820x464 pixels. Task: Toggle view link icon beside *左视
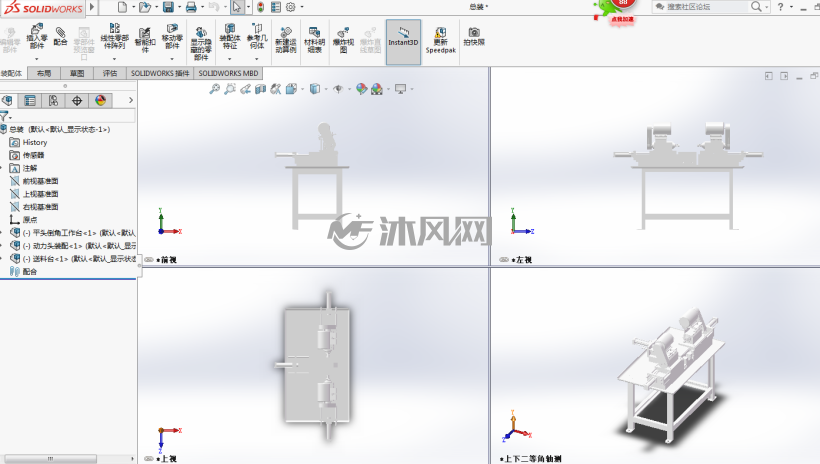(504, 259)
